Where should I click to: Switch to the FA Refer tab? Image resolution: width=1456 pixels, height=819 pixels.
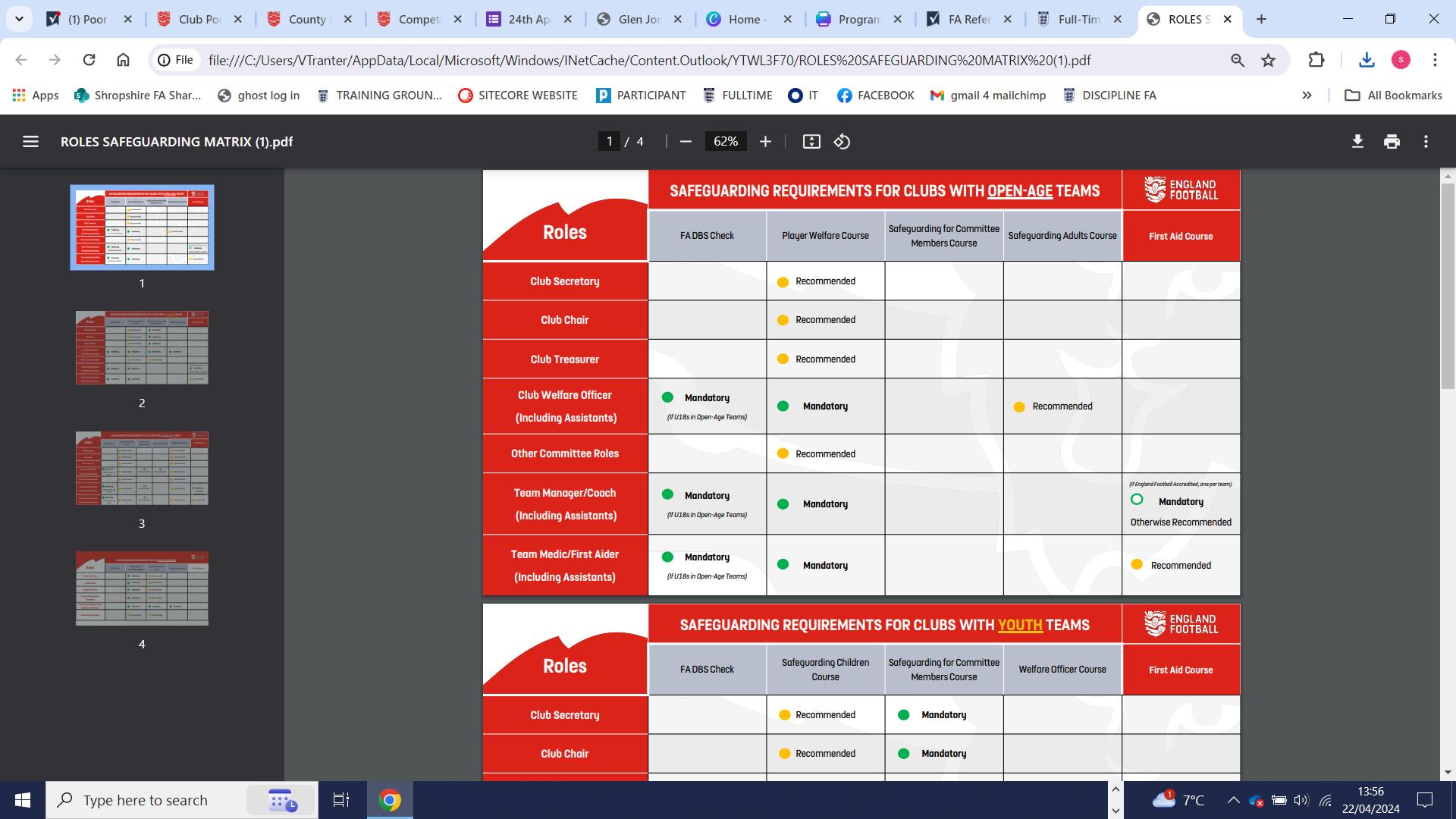[968, 19]
